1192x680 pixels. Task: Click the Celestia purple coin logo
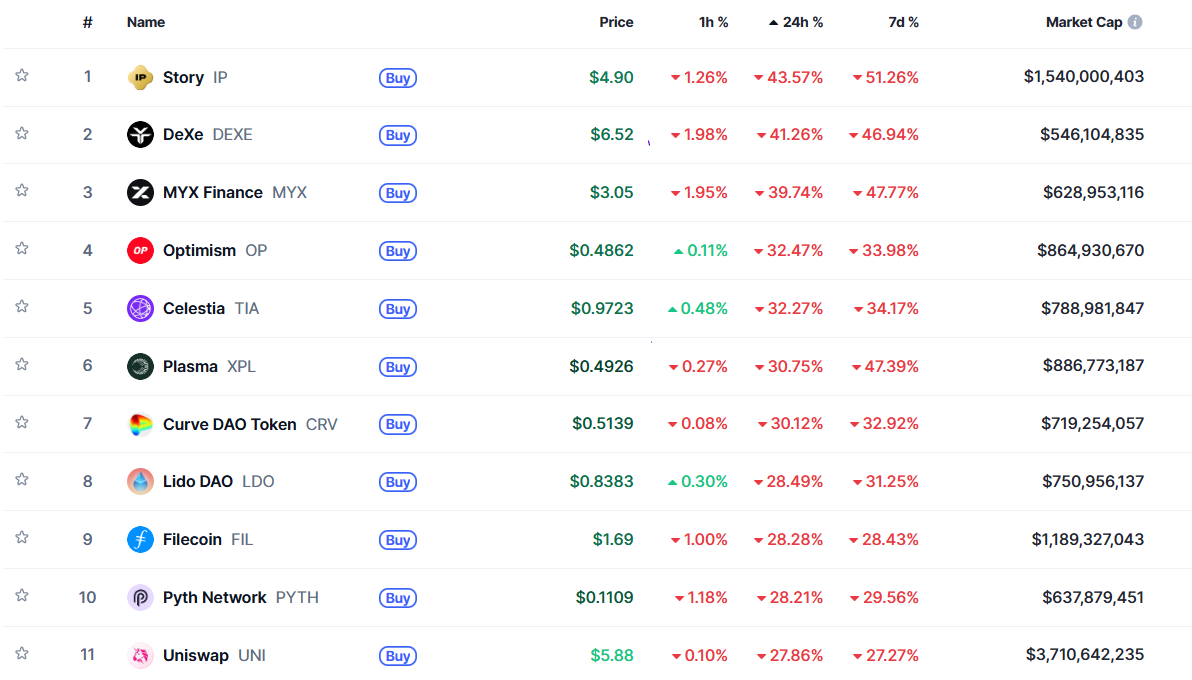pos(140,309)
